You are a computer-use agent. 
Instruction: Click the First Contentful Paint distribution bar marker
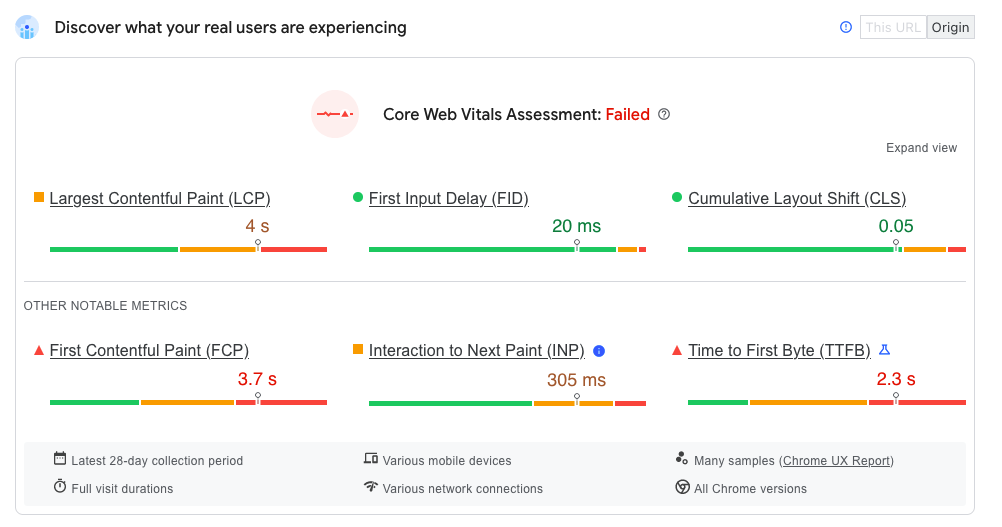pyautogui.click(x=258, y=398)
